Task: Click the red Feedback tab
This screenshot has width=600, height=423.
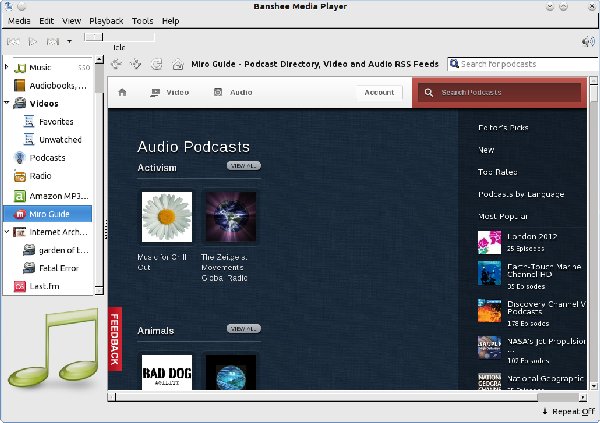Action: coord(115,339)
